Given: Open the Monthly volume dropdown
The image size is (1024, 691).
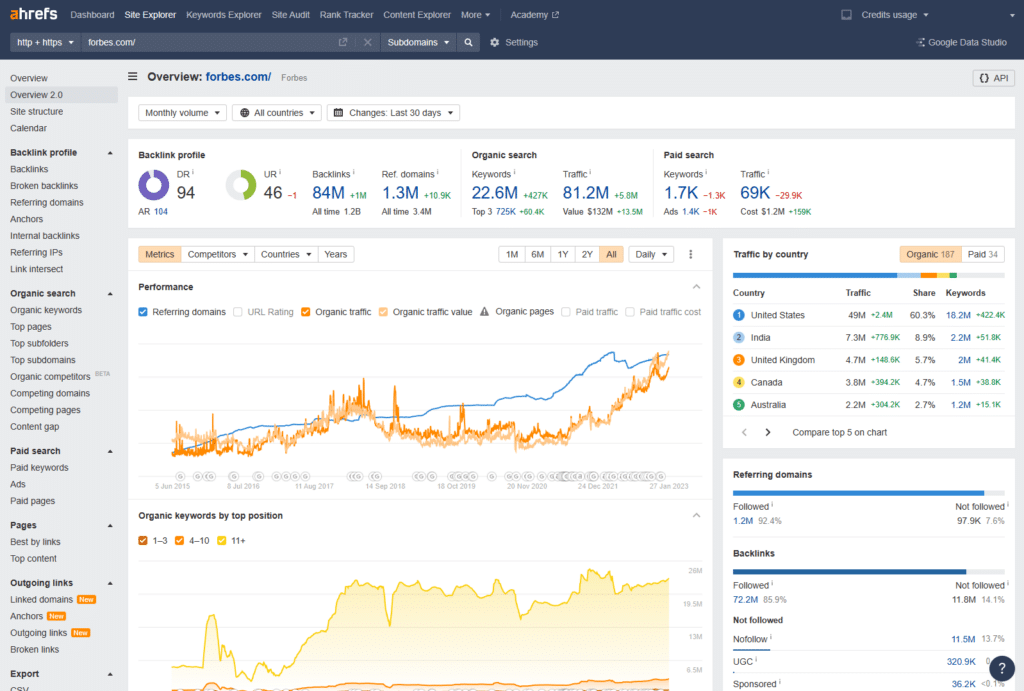Looking at the screenshot, I should tap(182, 113).
